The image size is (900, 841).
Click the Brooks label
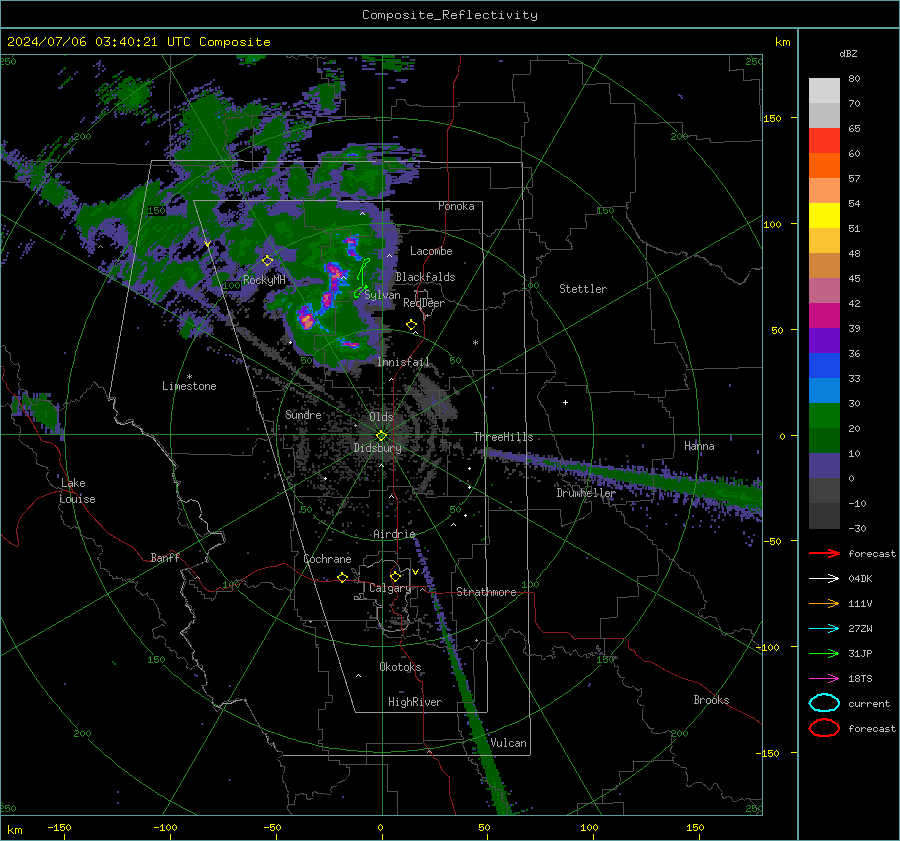pyautogui.click(x=711, y=700)
